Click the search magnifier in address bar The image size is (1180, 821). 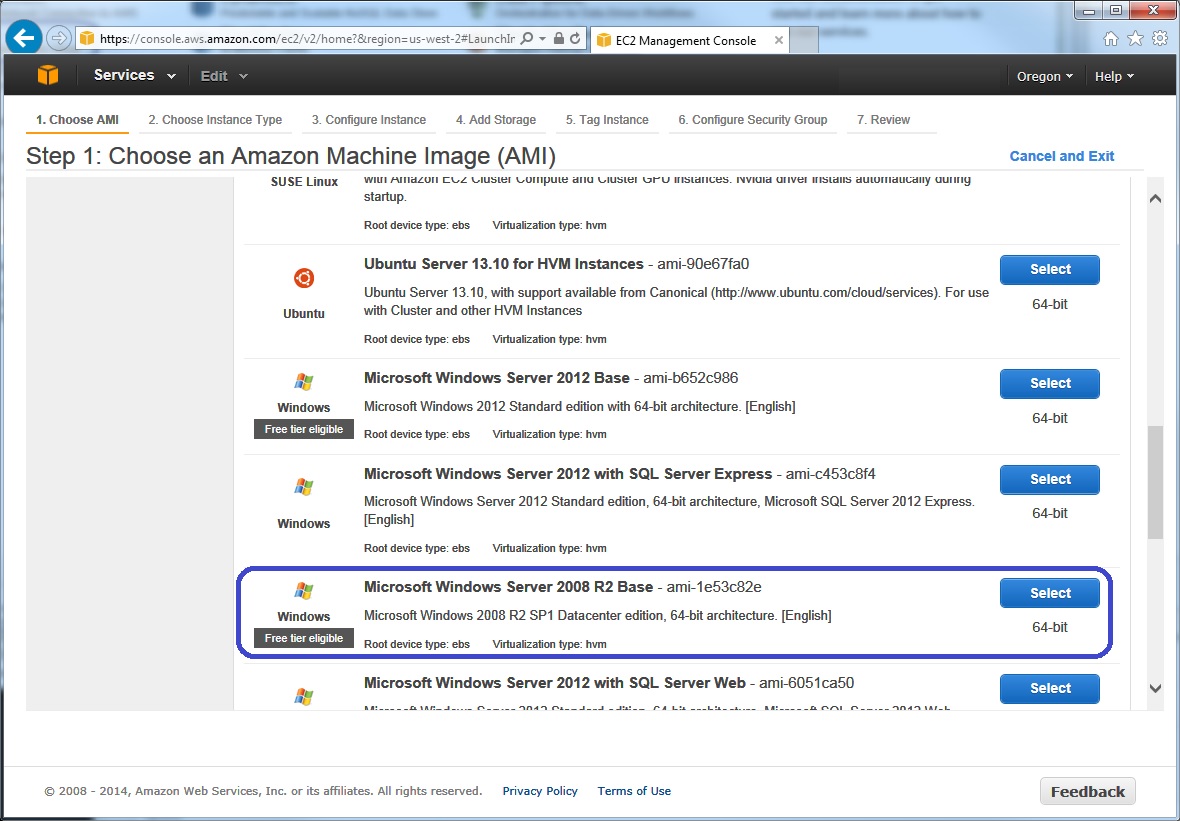click(x=527, y=39)
